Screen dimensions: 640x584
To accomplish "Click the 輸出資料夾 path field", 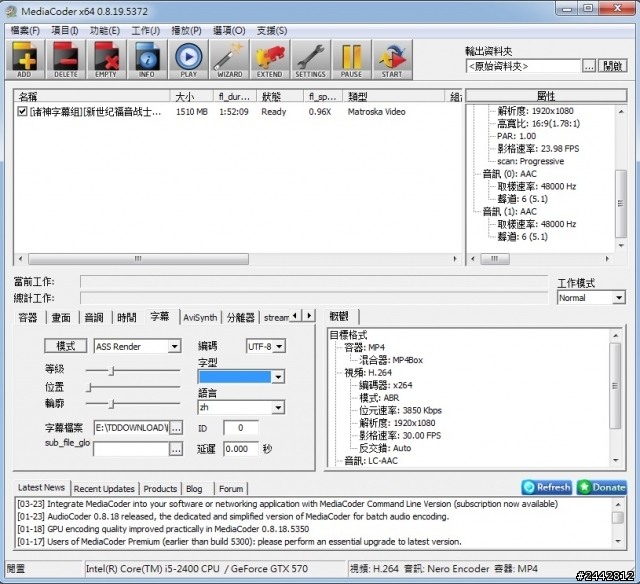I will (x=523, y=66).
